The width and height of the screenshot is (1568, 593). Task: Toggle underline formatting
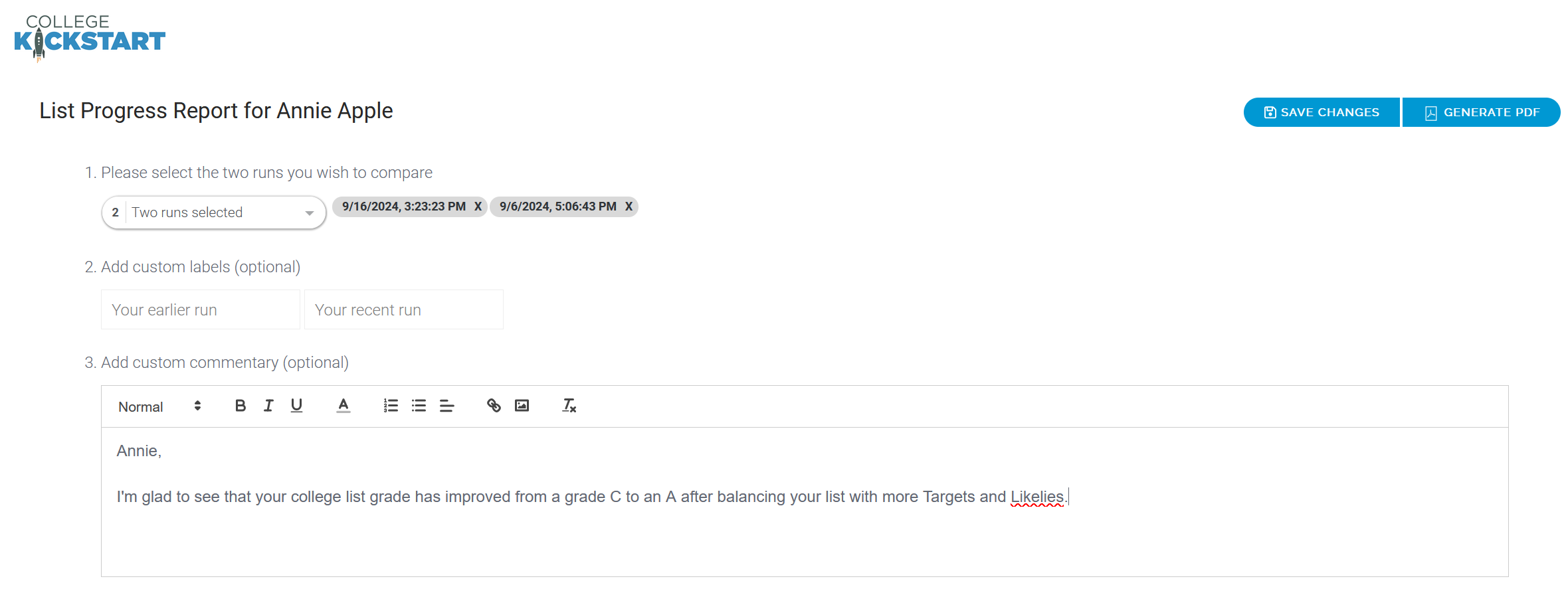(296, 406)
